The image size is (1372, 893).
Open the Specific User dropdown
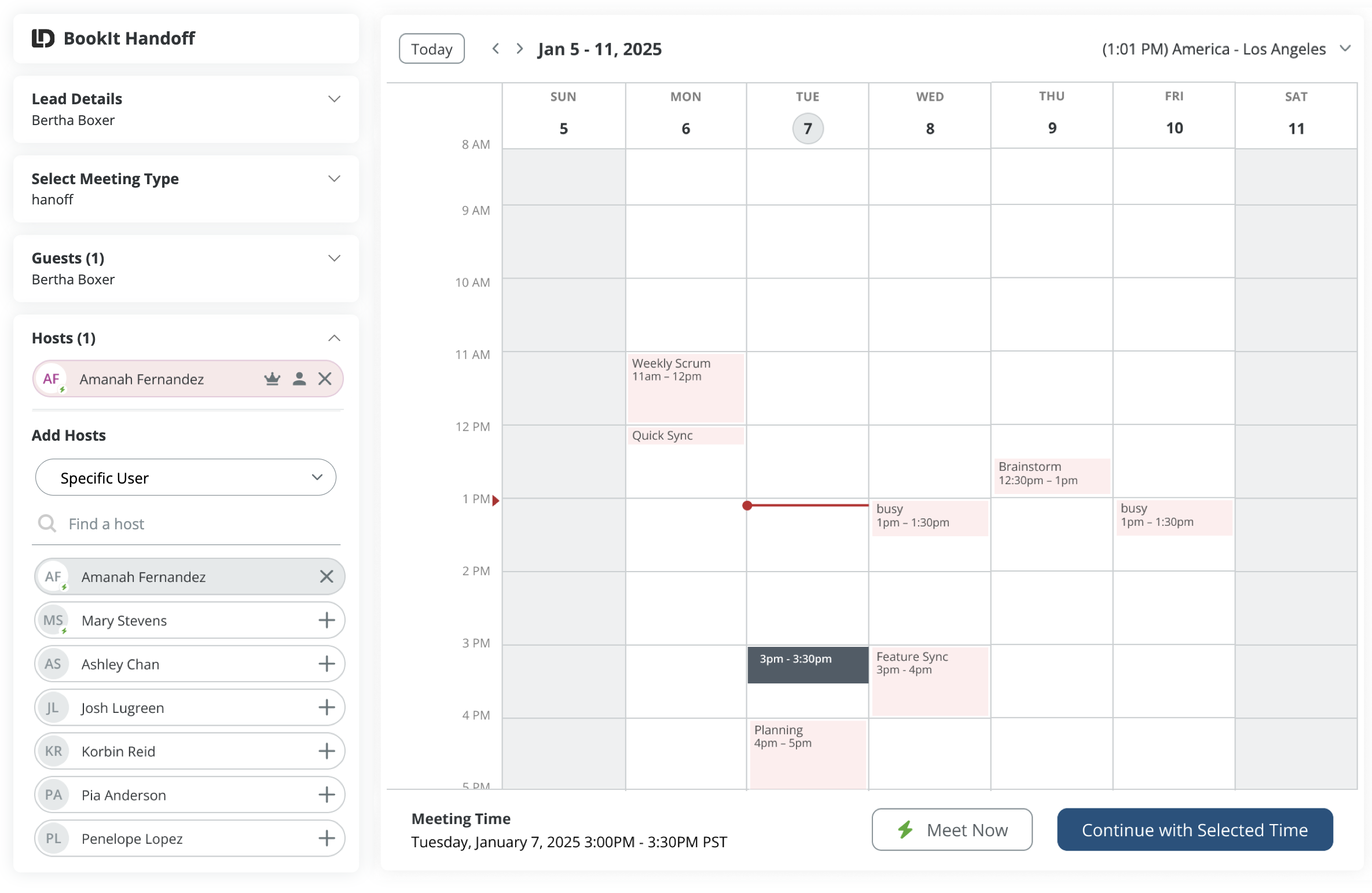point(185,478)
